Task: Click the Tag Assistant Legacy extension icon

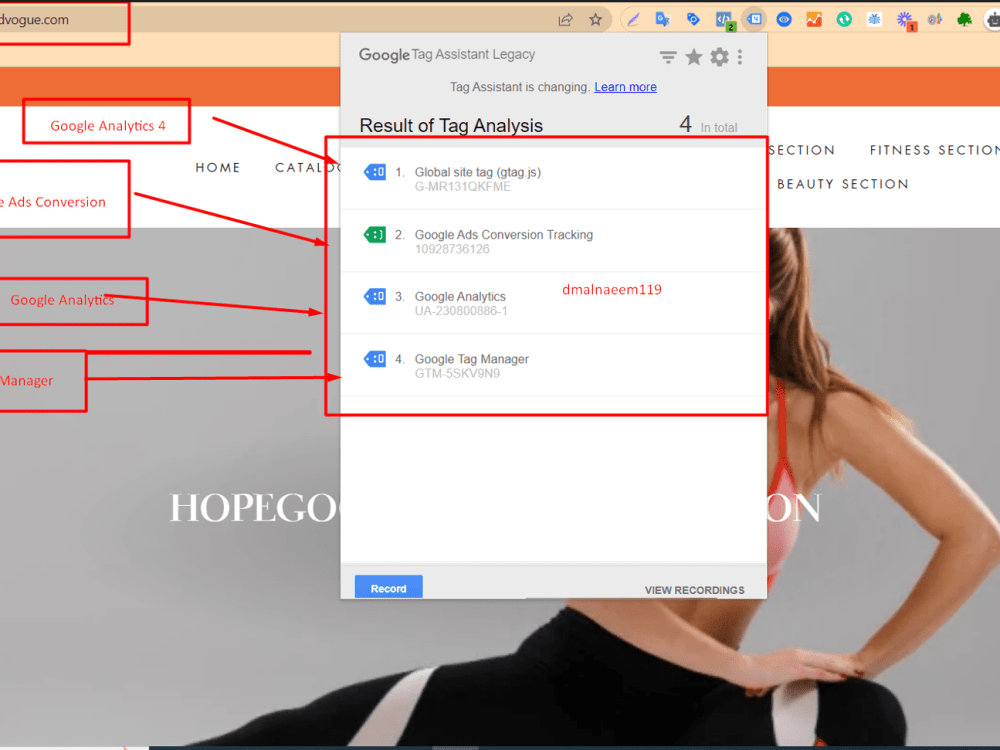Action: coord(754,20)
